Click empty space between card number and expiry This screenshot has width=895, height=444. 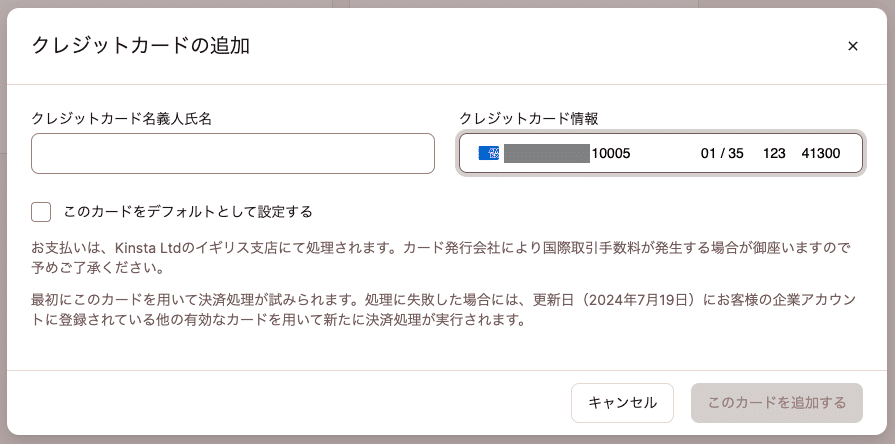(665, 154)
